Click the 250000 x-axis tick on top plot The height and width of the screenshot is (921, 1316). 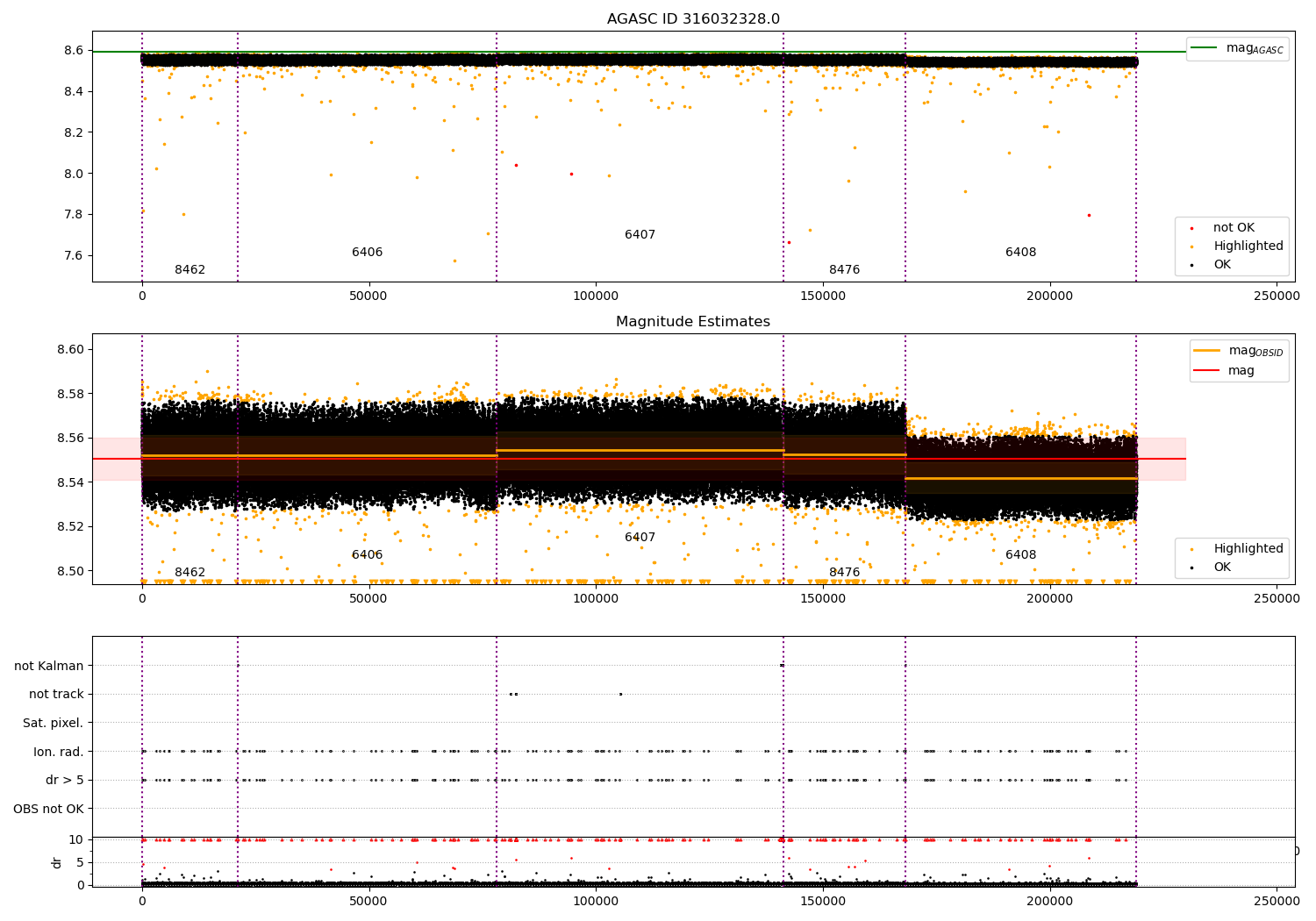[1277, 296]
